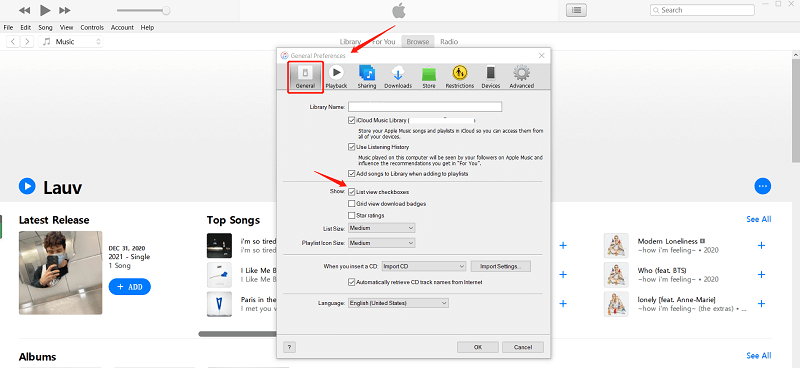The height and width of the screenshot is (368, 800).
Task: Open the blue more options ellipsis
Action: (x=763, y=186)
